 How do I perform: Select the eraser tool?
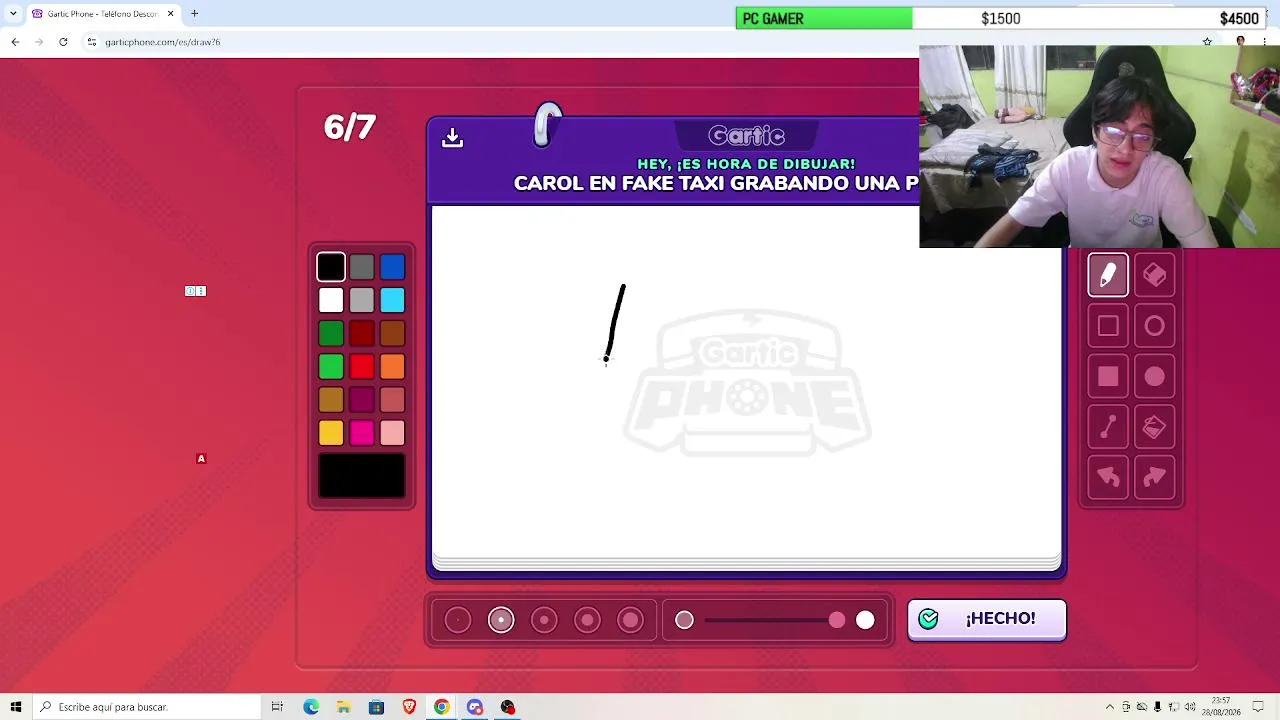point(1155,275)
